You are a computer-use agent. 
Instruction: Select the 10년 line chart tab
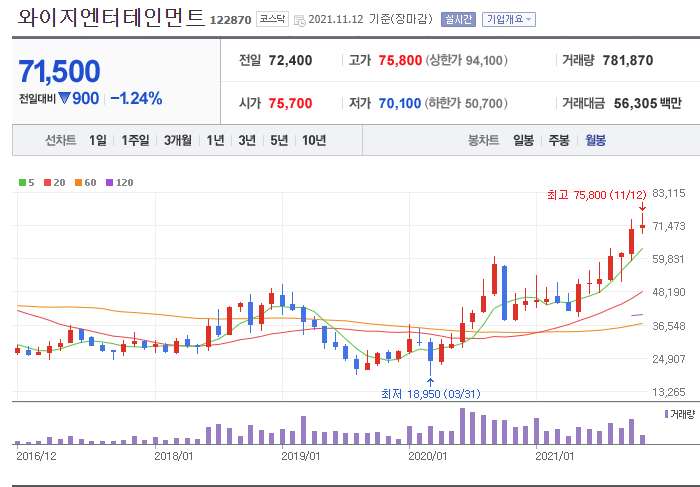[x=314, y=140]
